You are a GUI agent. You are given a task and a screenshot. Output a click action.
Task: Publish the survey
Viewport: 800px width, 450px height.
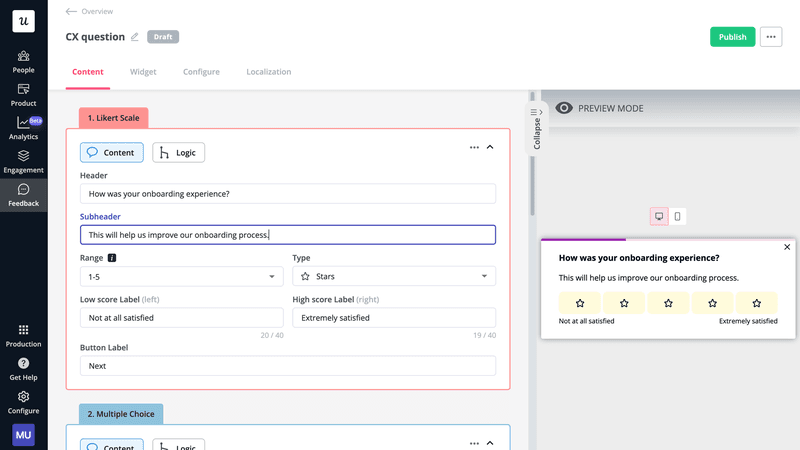pos(732,37)
